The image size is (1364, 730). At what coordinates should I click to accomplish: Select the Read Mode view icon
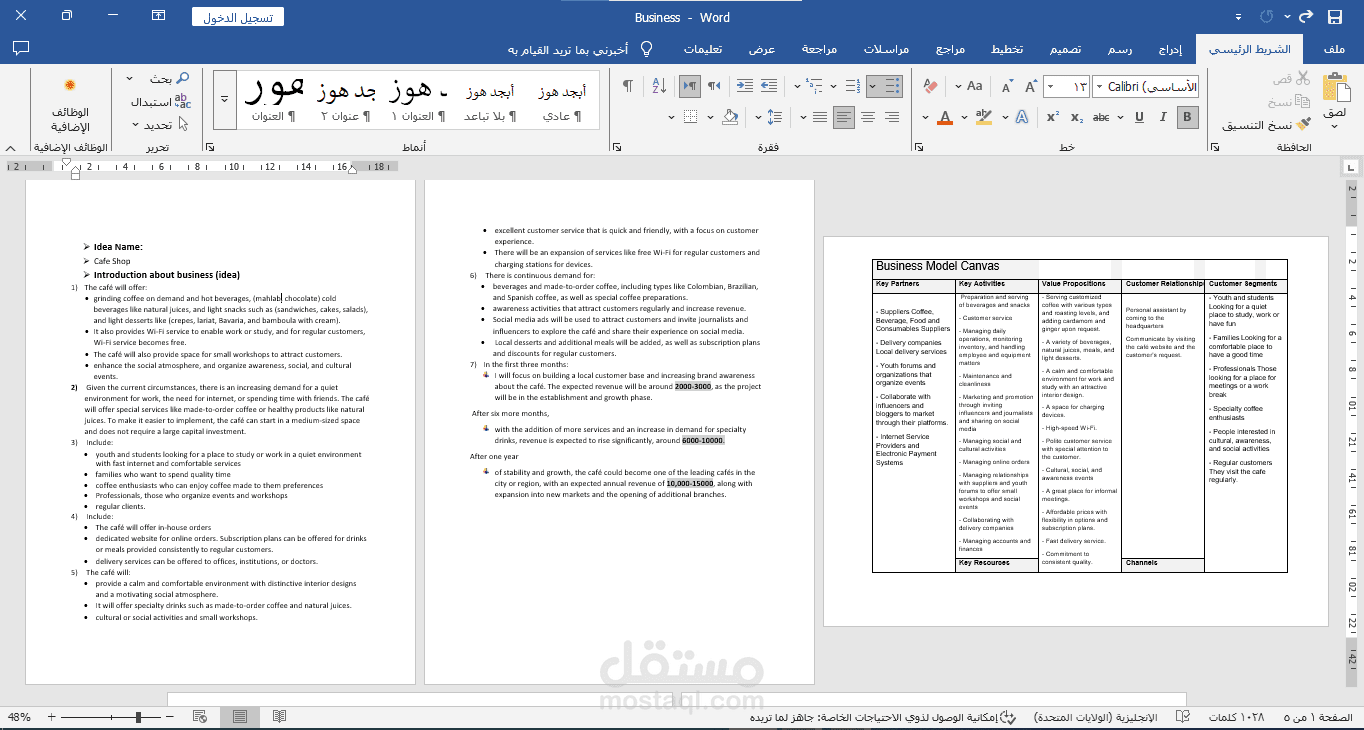[279, 716]
